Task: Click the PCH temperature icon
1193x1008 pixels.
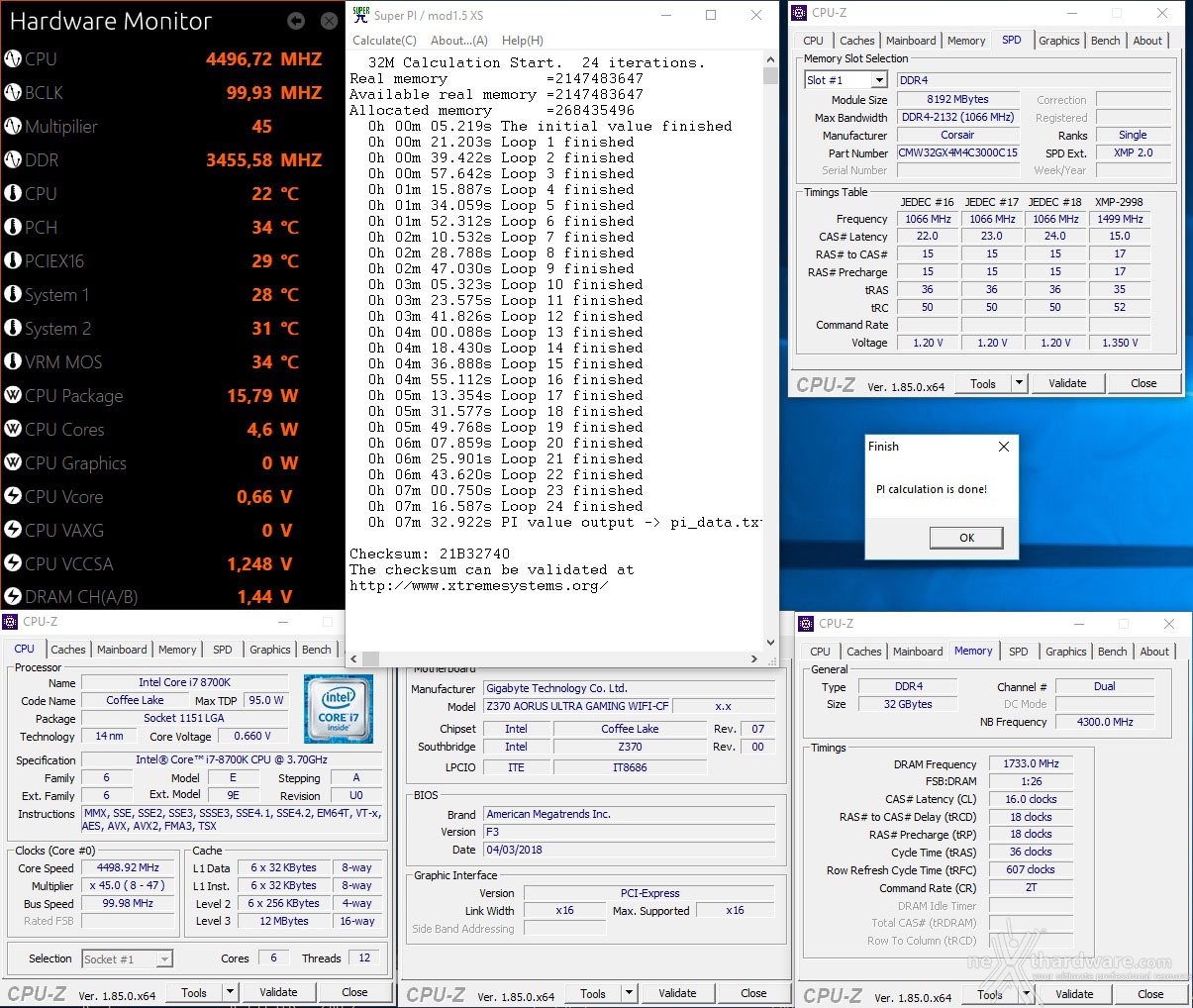Action: [x=13, y=227]
